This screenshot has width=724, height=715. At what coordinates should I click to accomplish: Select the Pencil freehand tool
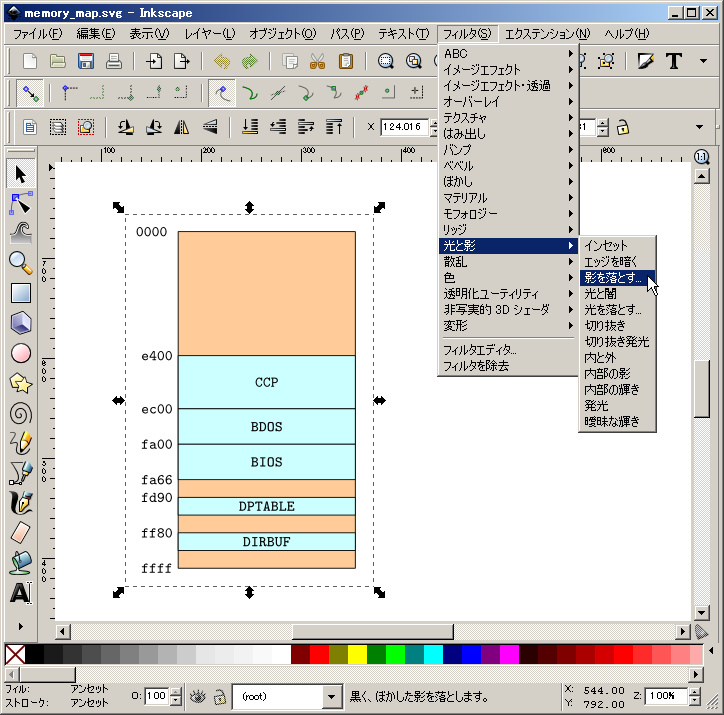20,443
